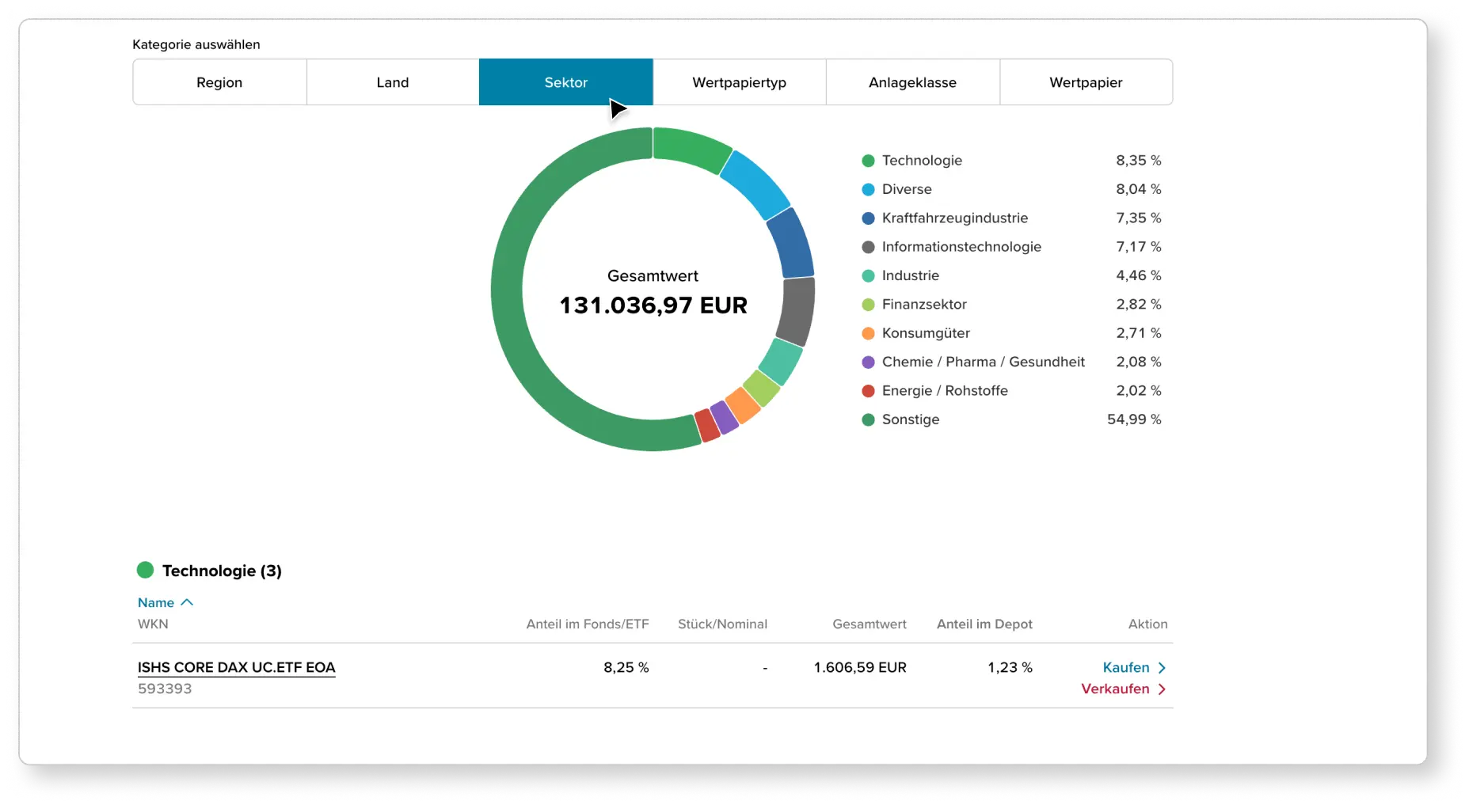Select the purple Chemie / Pharma legend dot

click(868, 362)
